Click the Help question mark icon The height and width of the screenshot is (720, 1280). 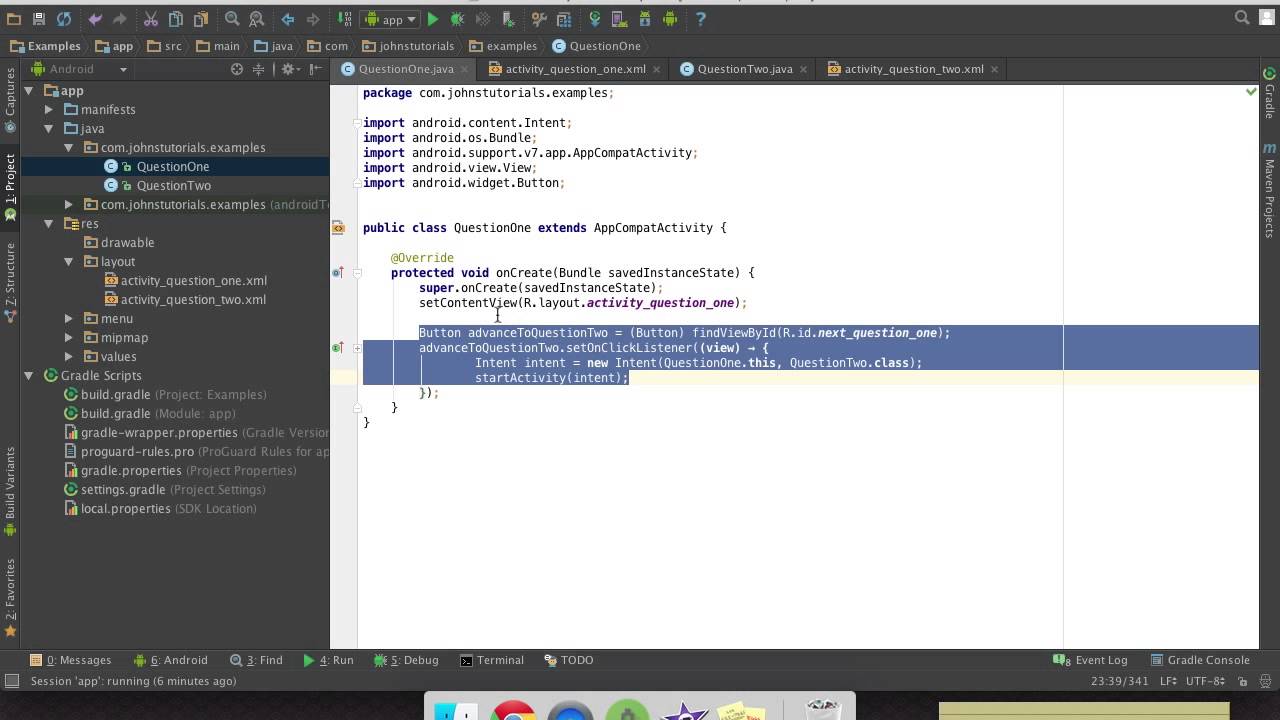point(700,19)
